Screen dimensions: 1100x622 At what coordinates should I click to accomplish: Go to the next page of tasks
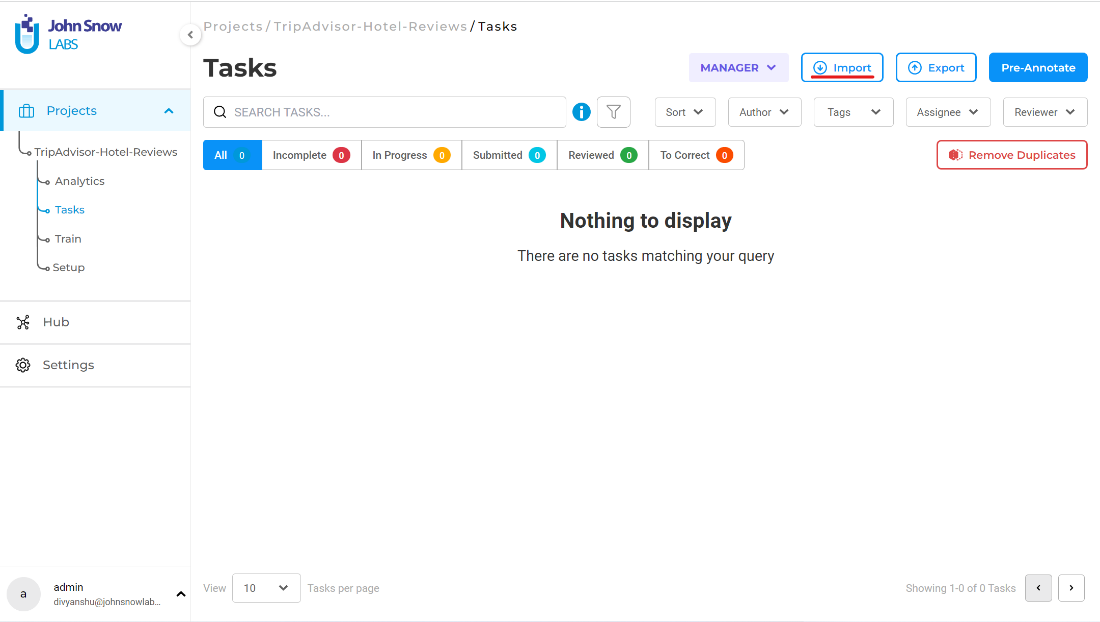[1071, 588]
